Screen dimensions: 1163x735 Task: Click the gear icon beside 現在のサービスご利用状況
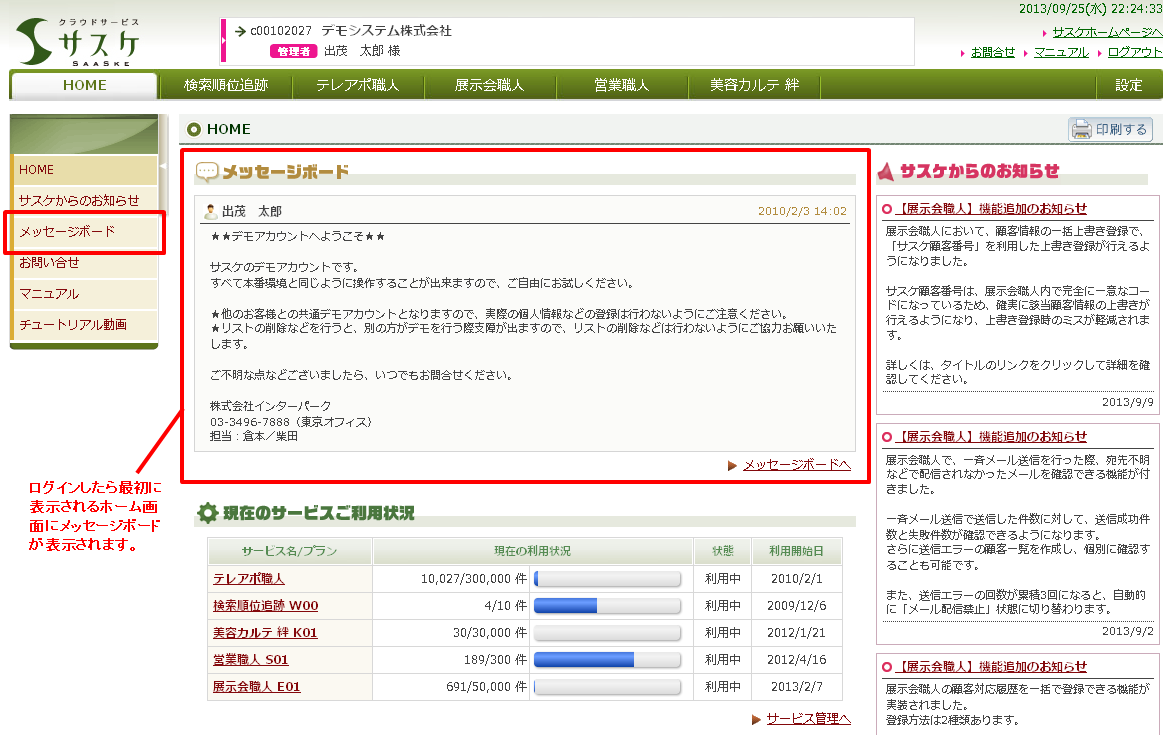(207, 513)
